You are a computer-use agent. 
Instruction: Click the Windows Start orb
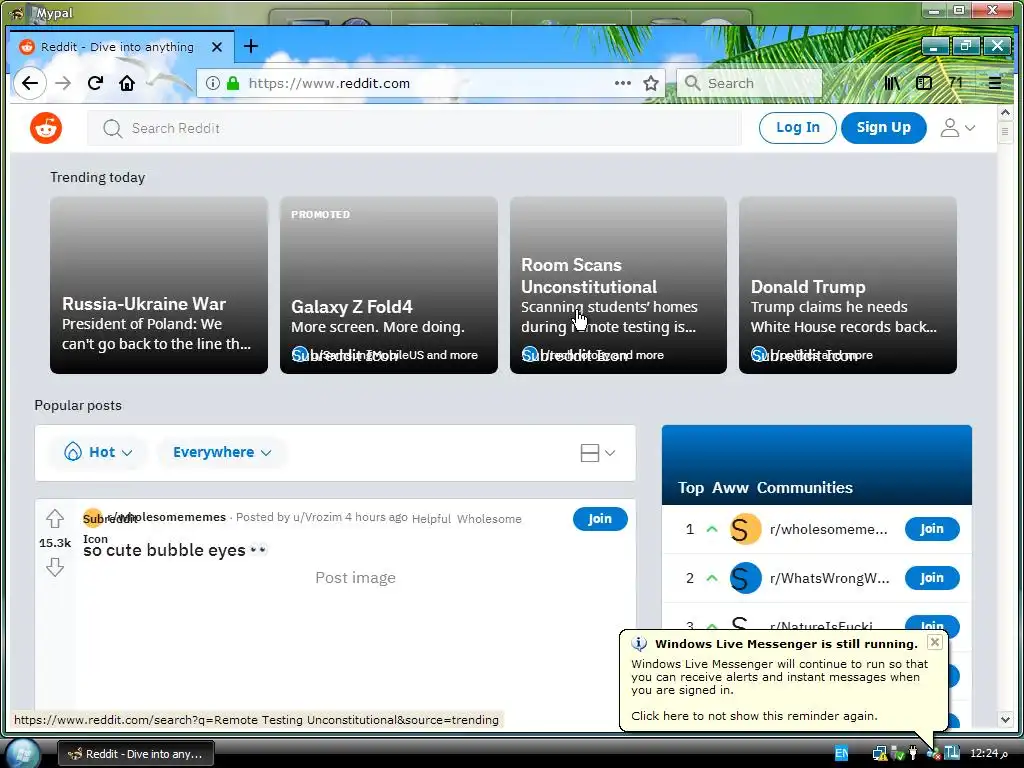pos(23,753)
